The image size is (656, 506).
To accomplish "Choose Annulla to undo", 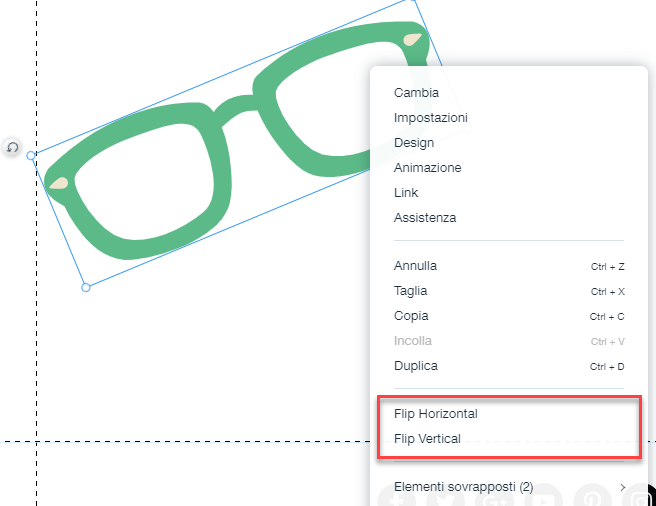I will coord(415,266).
